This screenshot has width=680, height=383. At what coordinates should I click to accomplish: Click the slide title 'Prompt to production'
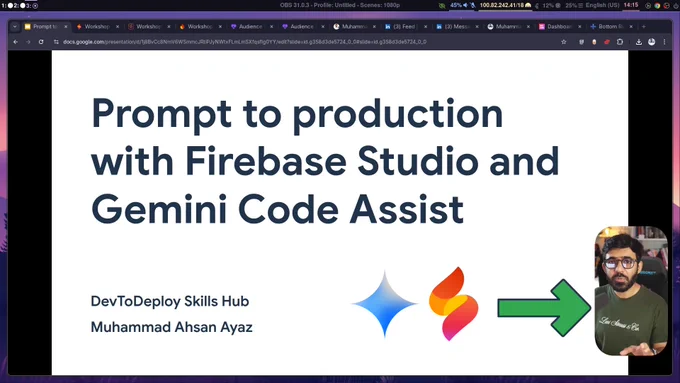tap(297, 114)
